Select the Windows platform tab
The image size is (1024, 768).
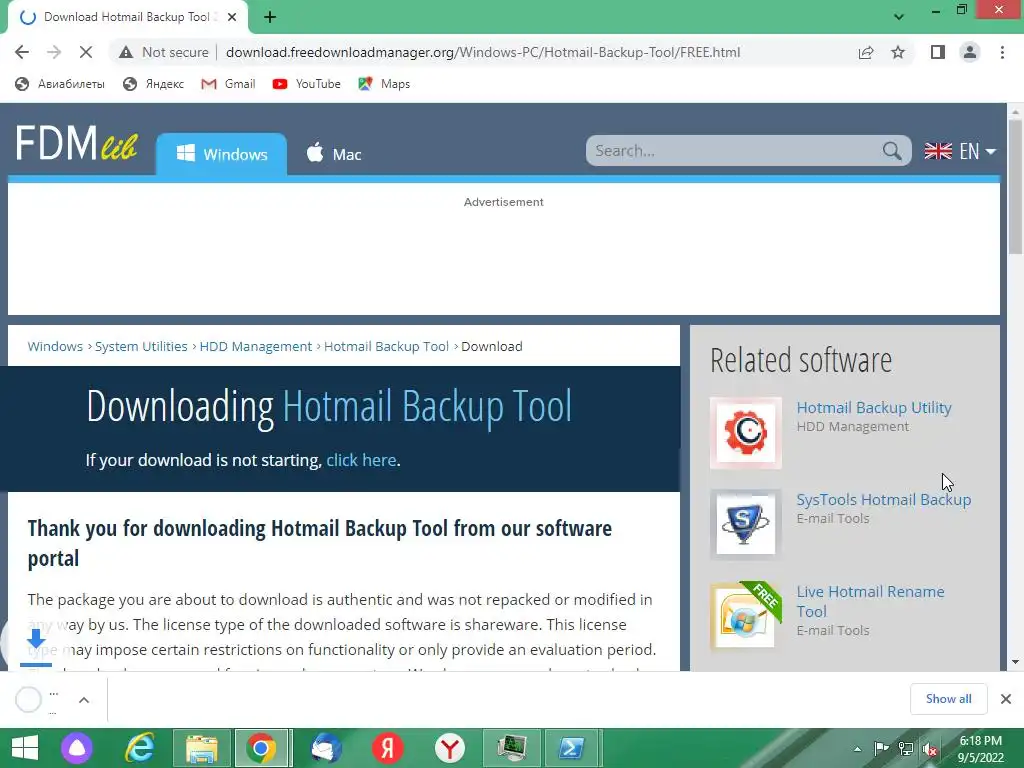click(x=221, y=154)
